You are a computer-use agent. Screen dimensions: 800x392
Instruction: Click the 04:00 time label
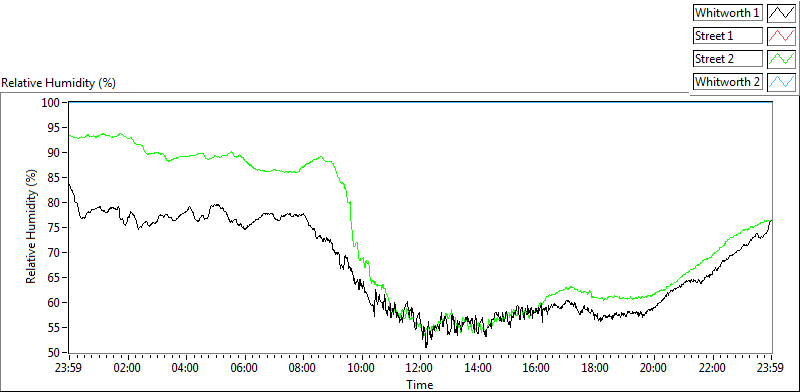click(x=186, y=367)
